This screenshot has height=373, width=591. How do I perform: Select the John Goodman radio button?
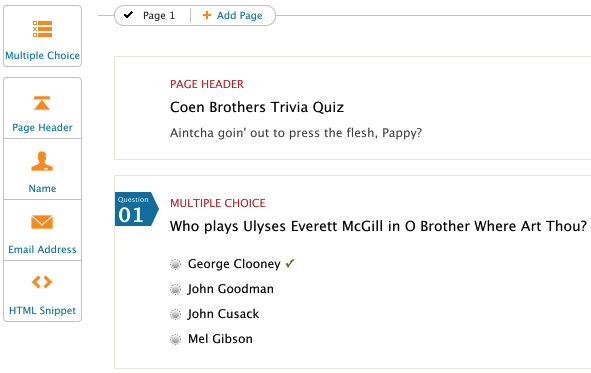[x=175, y=289]
